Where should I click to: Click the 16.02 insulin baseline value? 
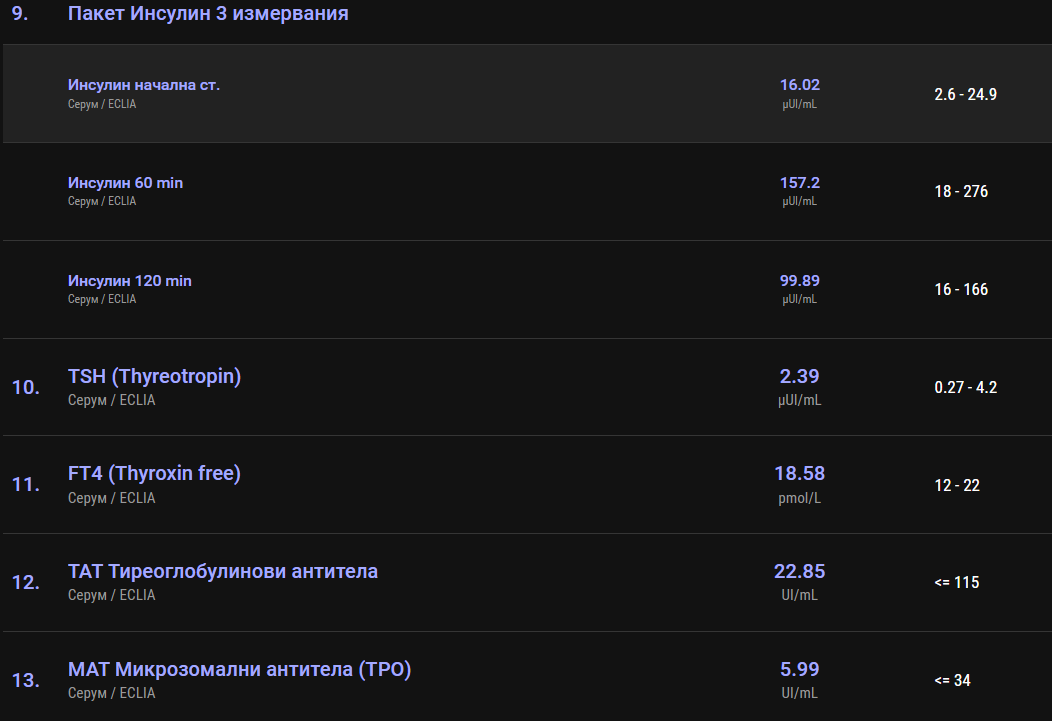(799, 85)
